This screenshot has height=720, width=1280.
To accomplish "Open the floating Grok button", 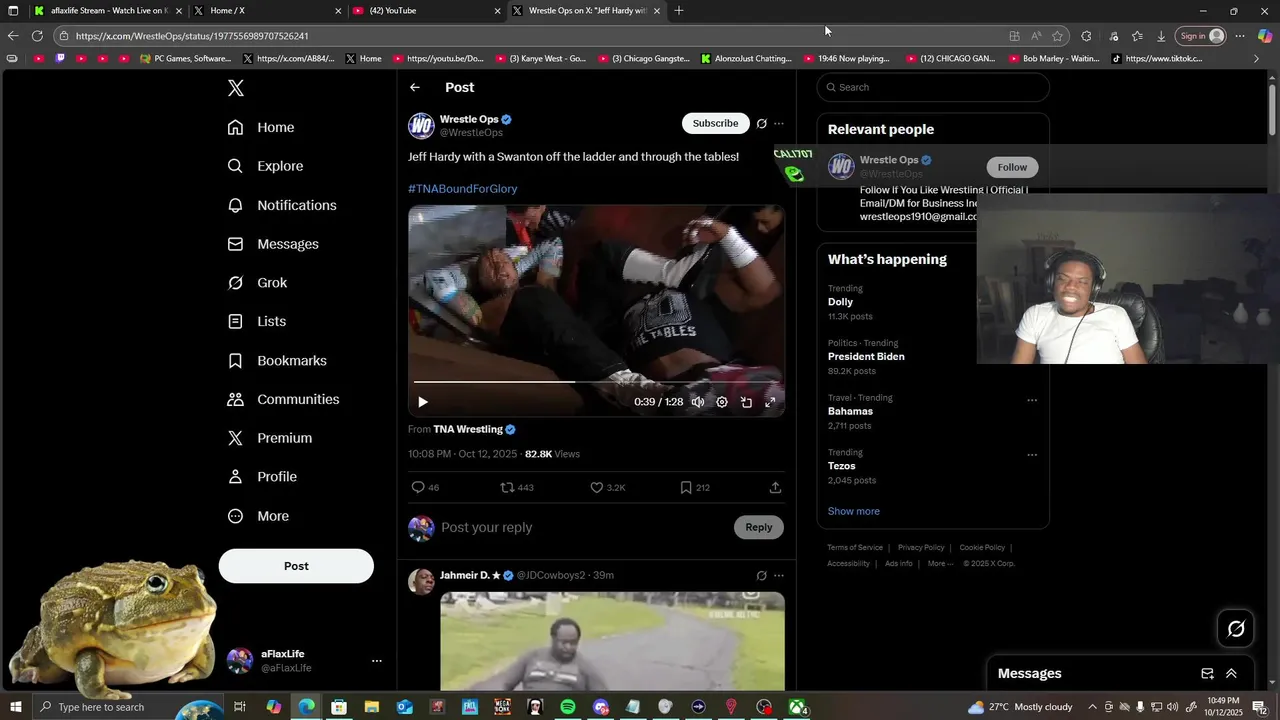I will (1236, 628).
